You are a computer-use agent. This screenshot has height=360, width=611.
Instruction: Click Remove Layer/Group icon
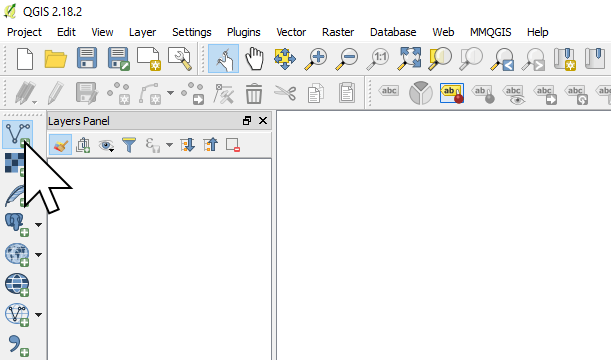[x=233, y=145]
